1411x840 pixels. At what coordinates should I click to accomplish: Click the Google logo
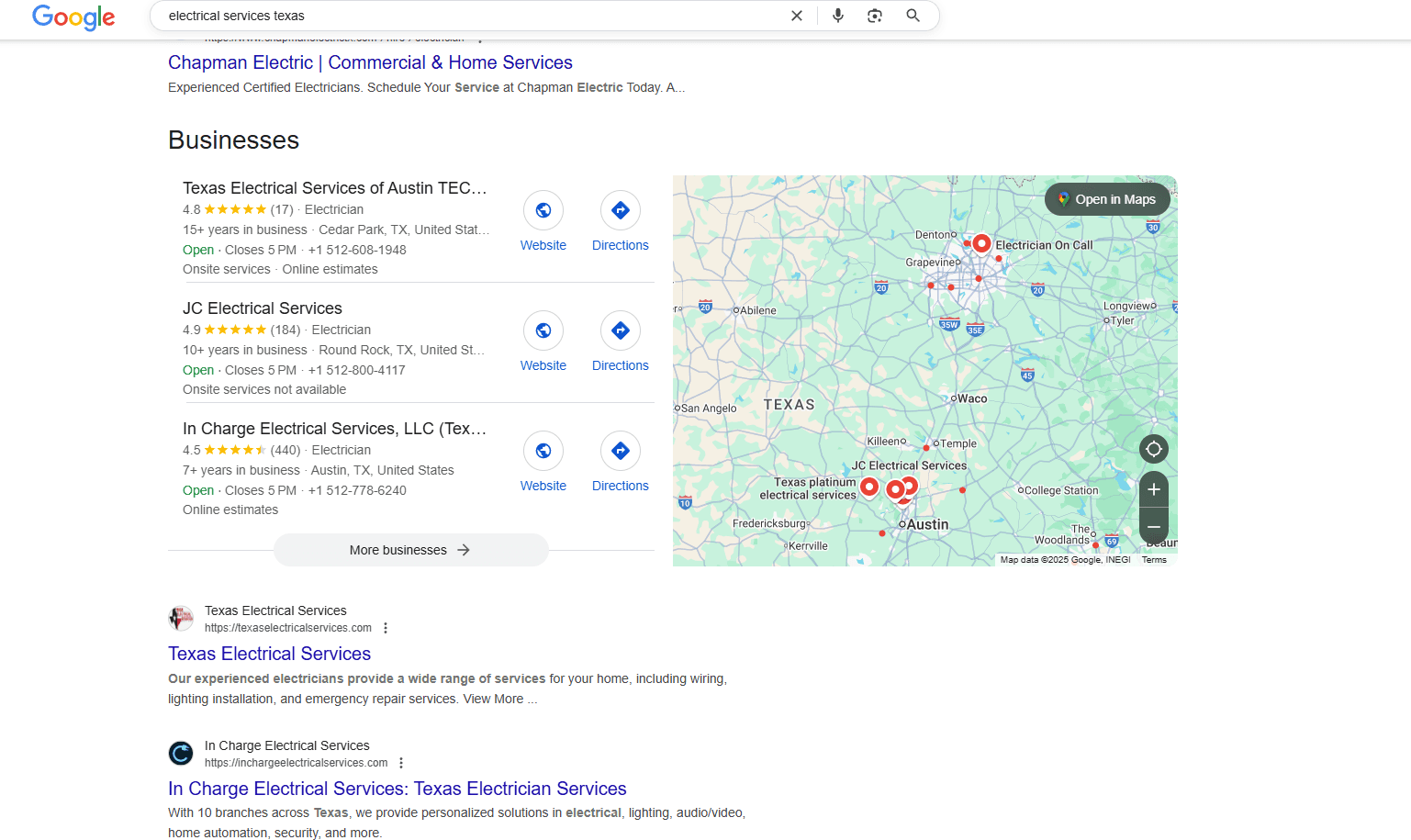click(73, 17)
